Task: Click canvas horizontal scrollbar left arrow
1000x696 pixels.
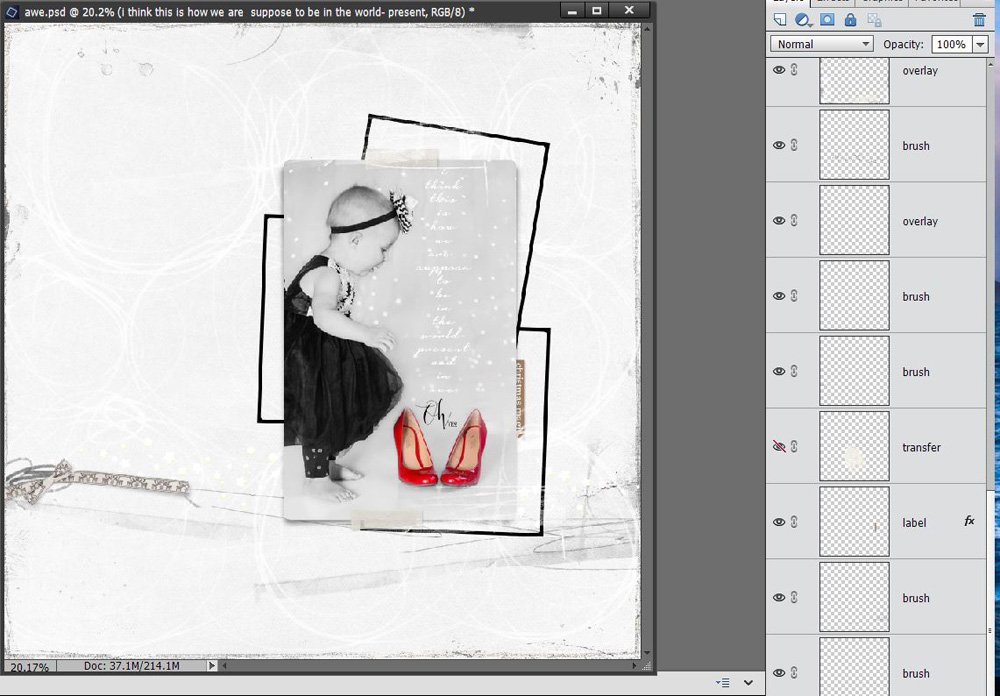Action: (224, 666)
